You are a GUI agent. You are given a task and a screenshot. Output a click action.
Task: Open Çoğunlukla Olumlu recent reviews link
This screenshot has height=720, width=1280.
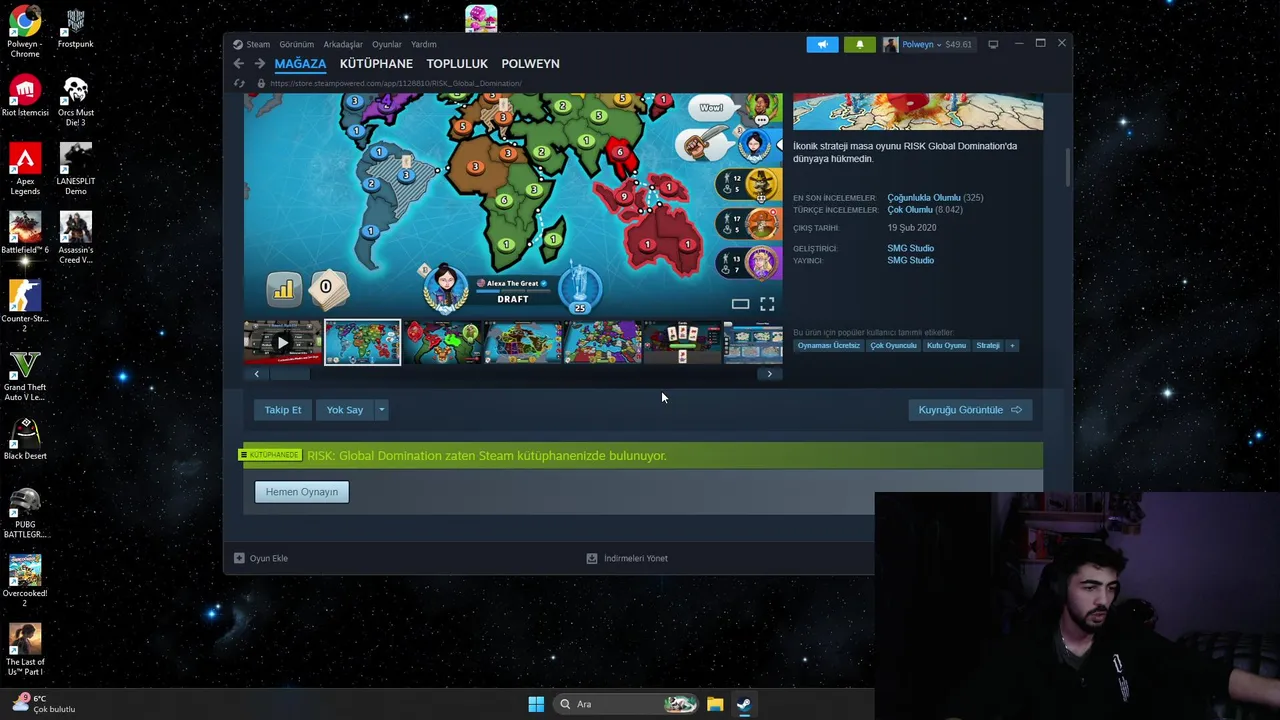(923, 198)
